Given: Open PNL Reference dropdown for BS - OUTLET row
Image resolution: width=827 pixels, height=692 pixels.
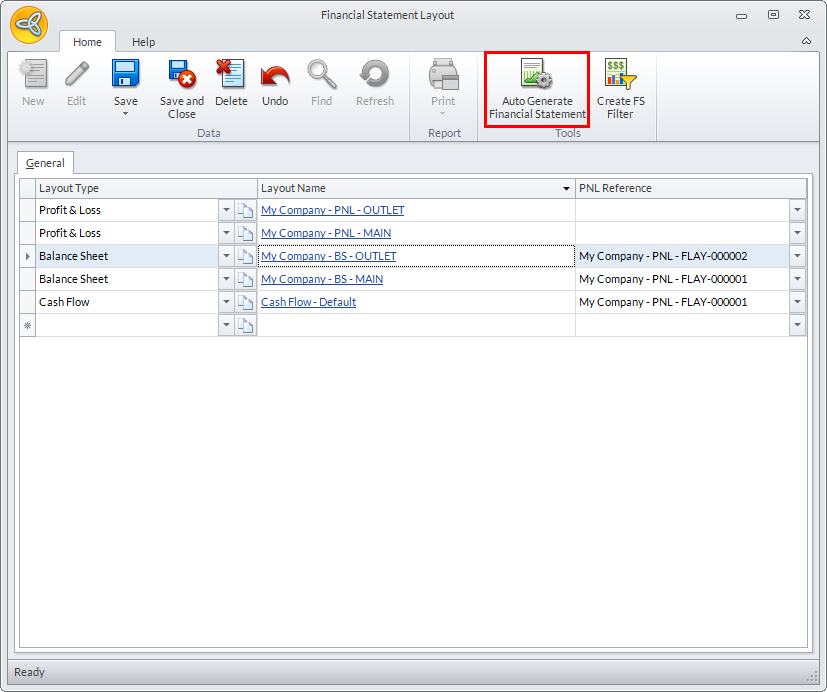Looking at the screenshot, I should tap(797, 256).
